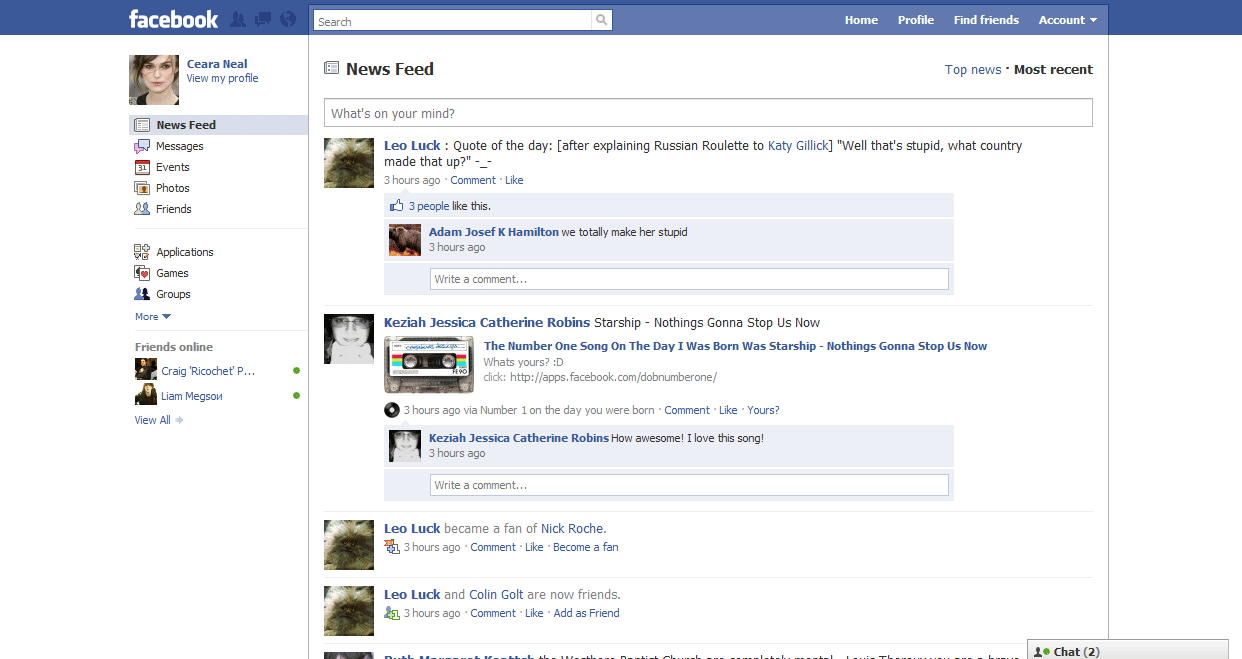Click the vinyl record app icon
1242x659 pixels.
click(x=392, y=410)
